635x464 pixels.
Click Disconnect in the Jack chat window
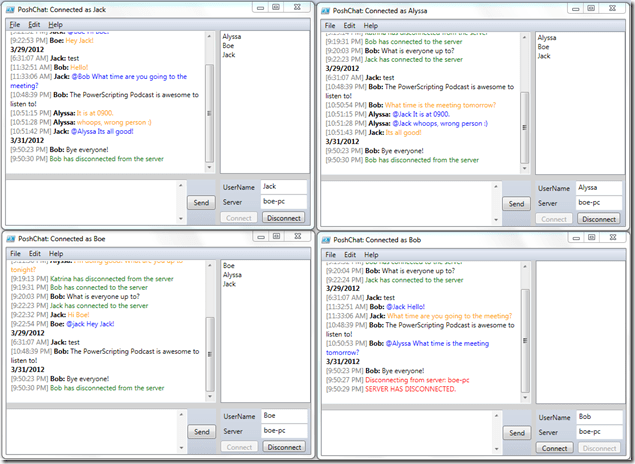coord(285,217)
